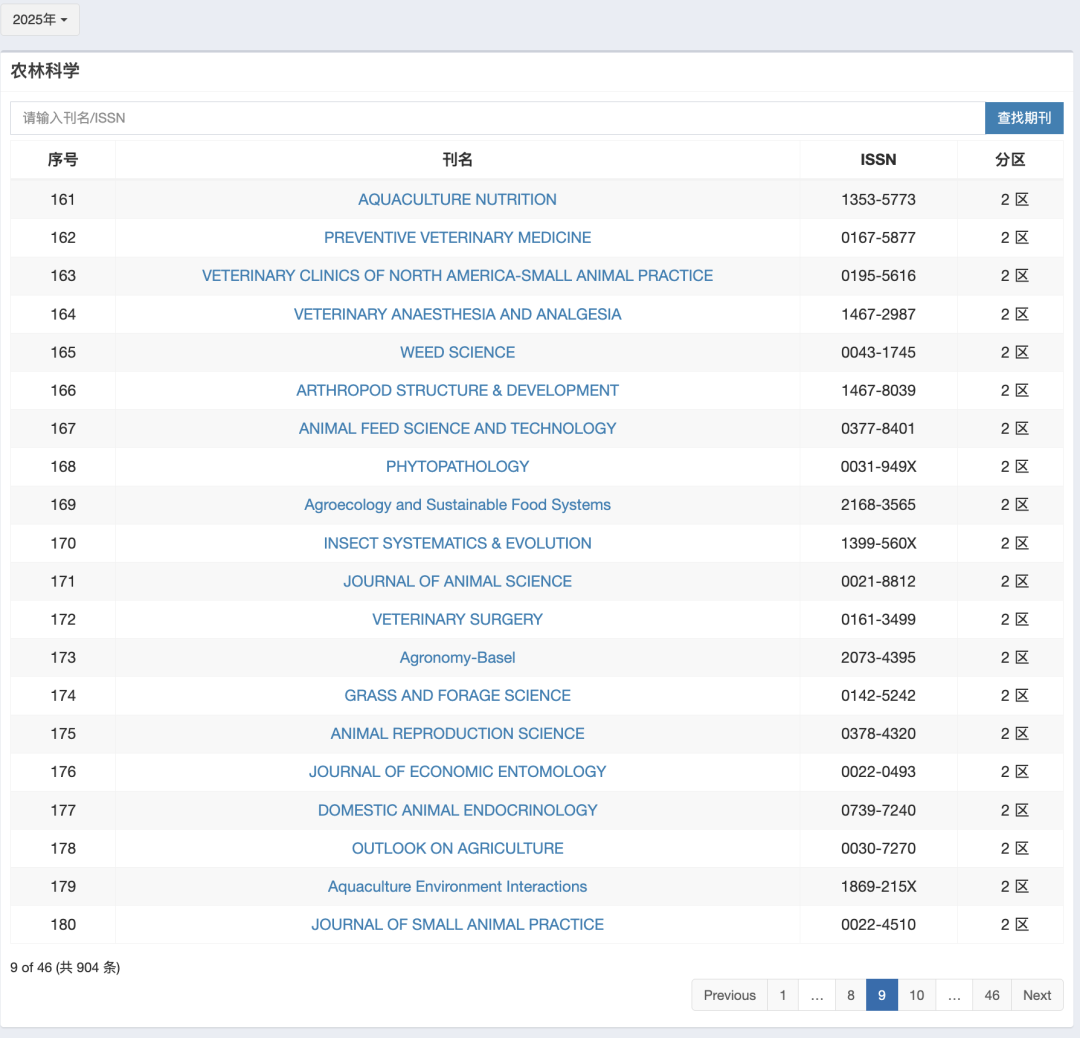The image size is (1080, 1038).
Task: Open VETERINARY SURGERY journal link
Action: (x=457, y=619)
